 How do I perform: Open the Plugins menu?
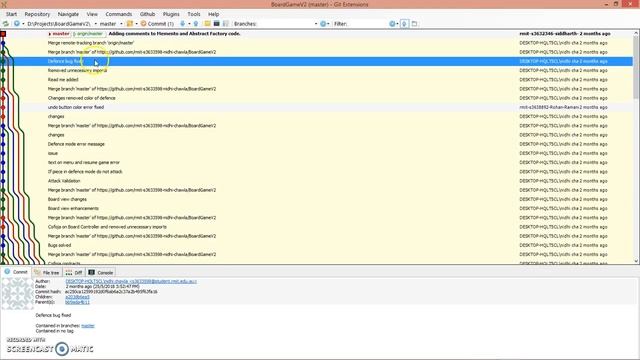point(171,14)
